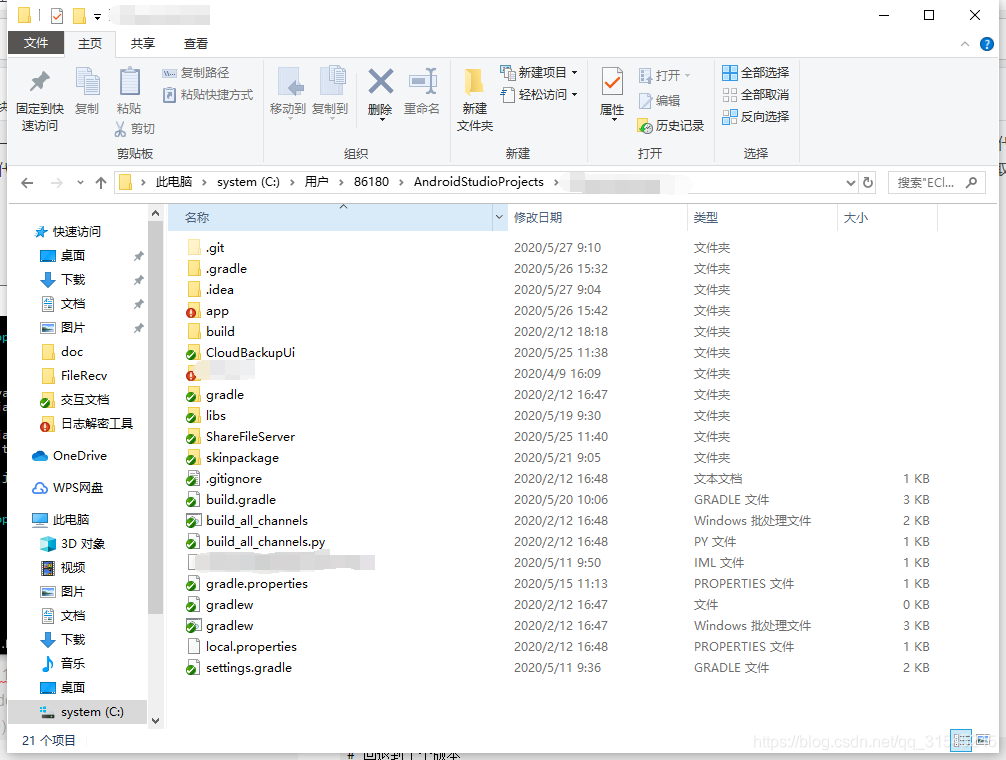Sort by the Name column header
The width and height of the screenshot is (1006, 760).
pyautogui.click(x=330, y=217)
